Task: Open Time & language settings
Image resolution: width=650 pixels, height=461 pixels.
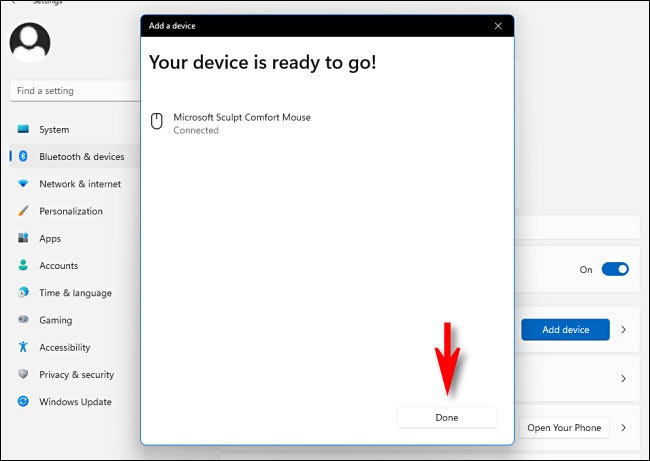Action: [75, 293]
